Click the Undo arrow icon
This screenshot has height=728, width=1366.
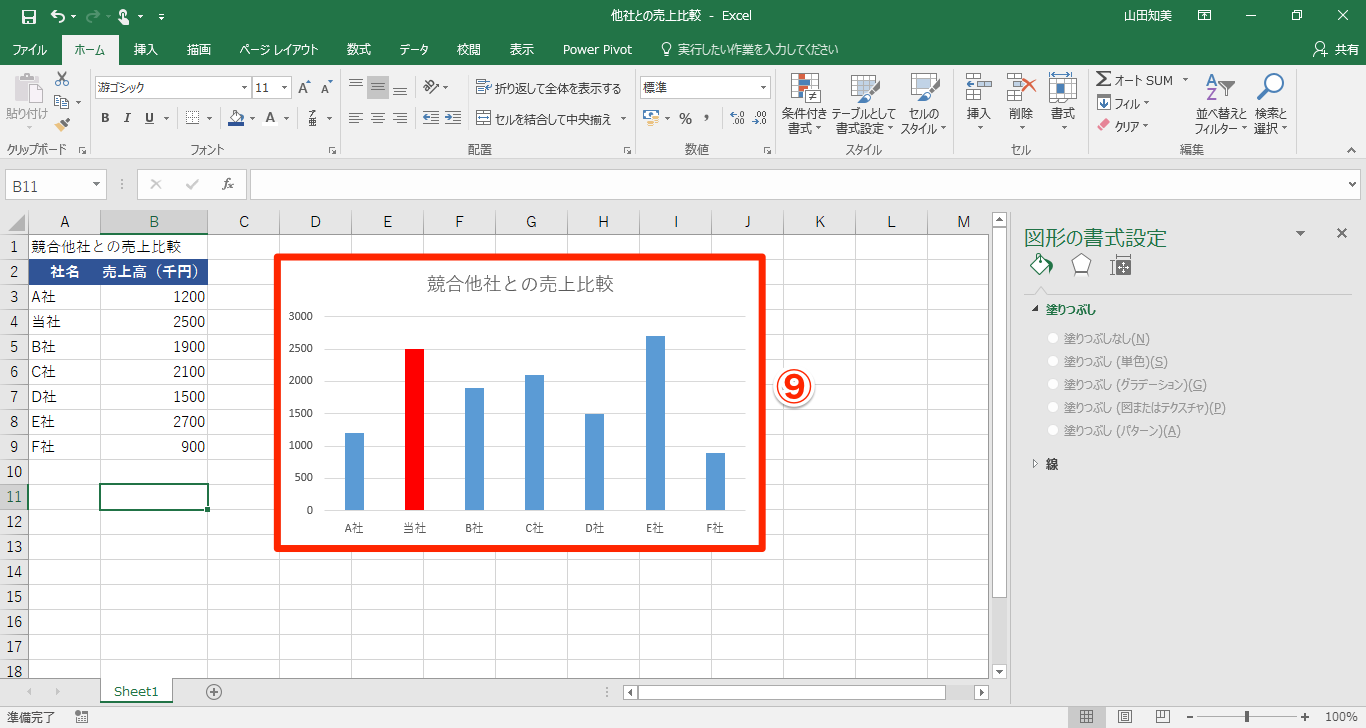pos(58,16)
